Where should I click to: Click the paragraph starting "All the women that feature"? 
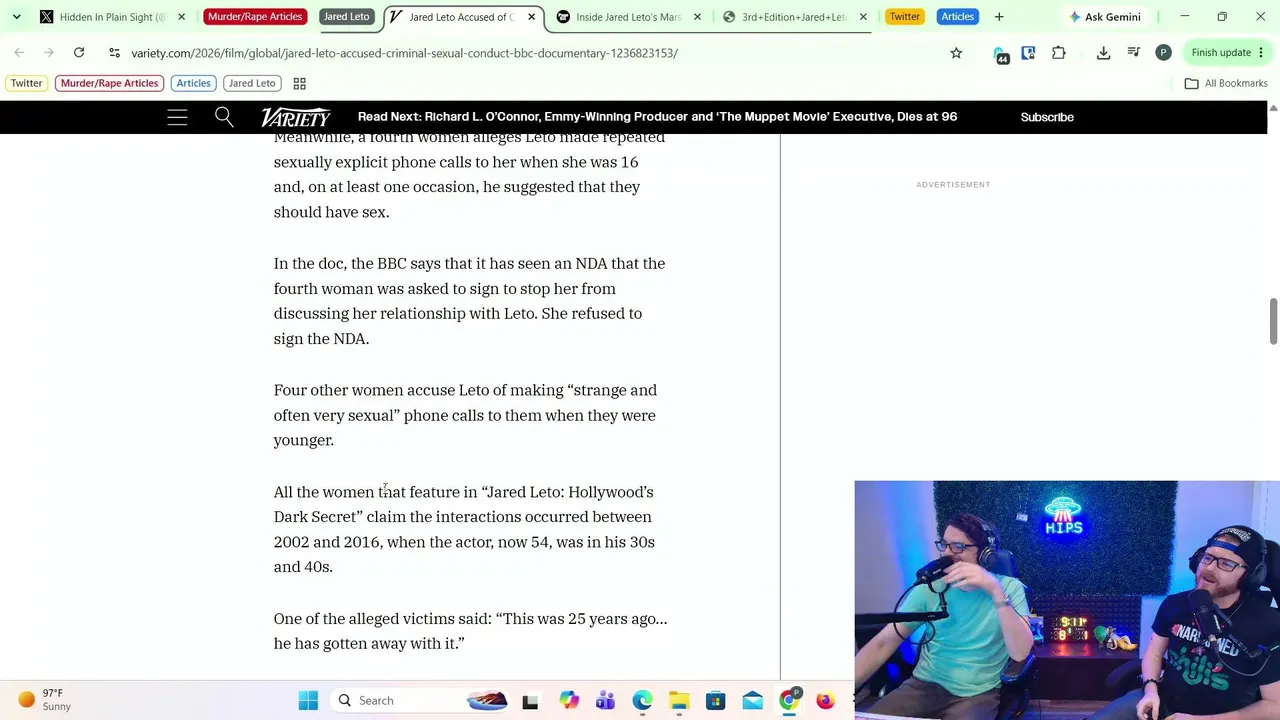pyautogui.click(x=464, y=529)
